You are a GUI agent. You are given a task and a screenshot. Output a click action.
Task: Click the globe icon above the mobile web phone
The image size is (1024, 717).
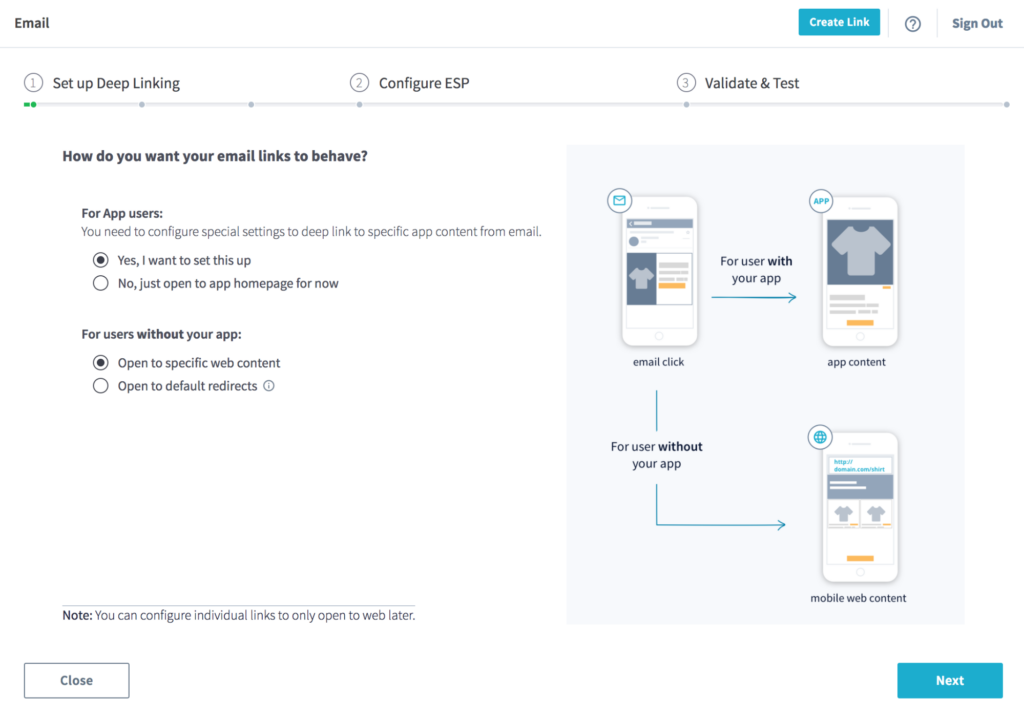coord(820,437)
